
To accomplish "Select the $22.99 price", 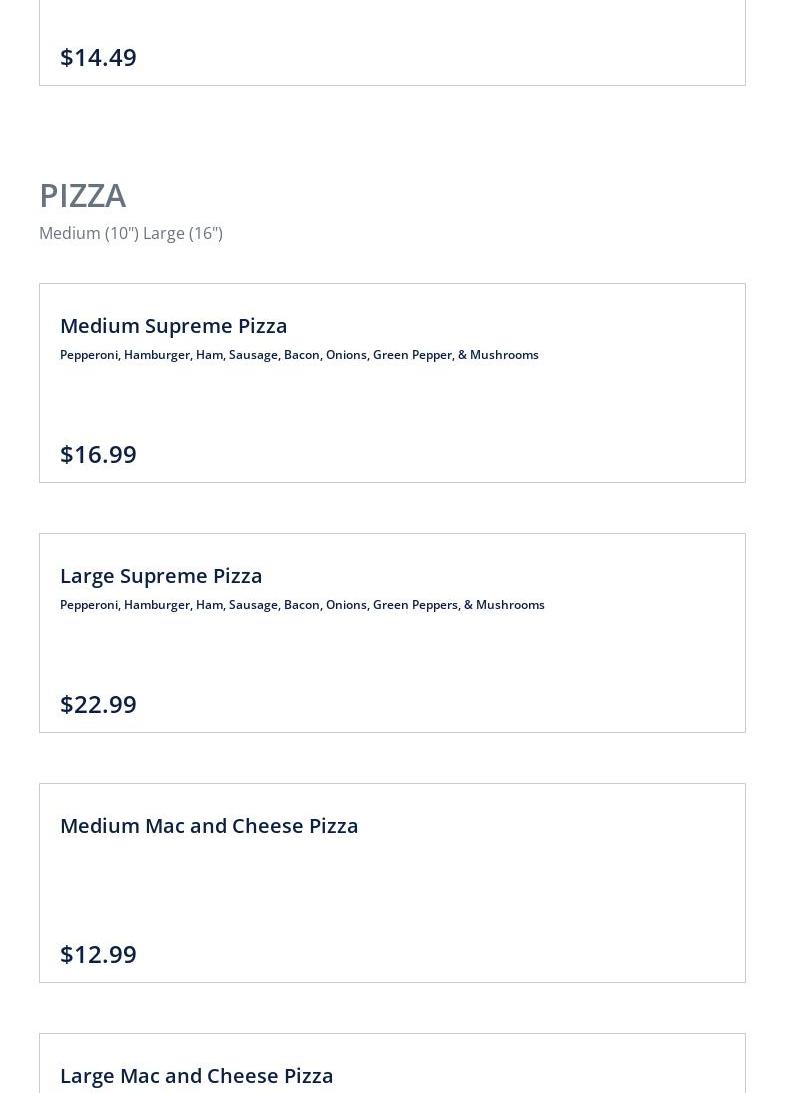I will click(x=98, y=705).
